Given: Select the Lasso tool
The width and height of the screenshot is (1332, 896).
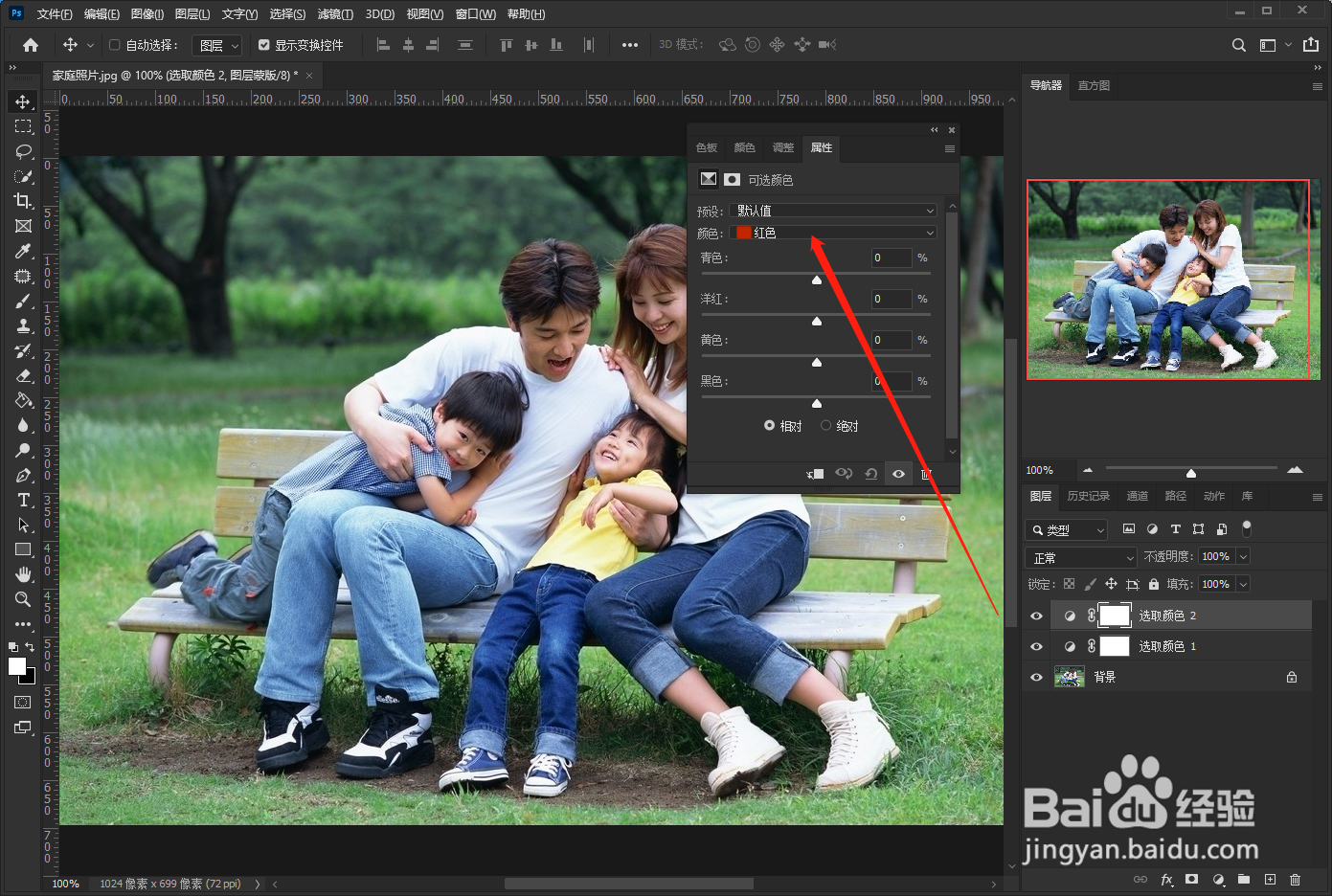Looking at the screenshot, I should (23, 151).
